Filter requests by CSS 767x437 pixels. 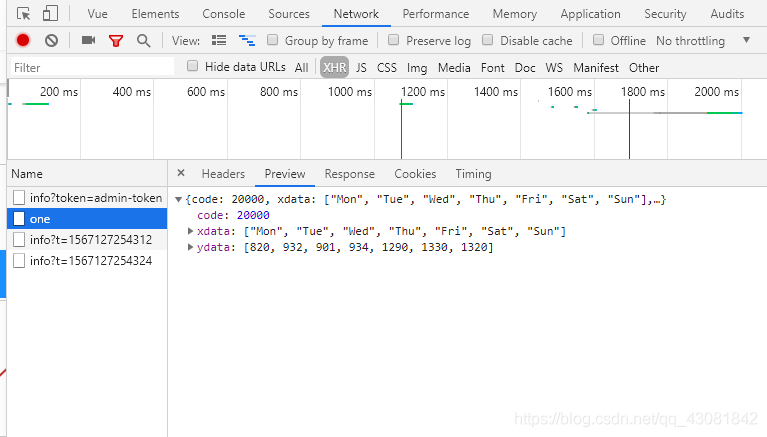coord(386,68)
